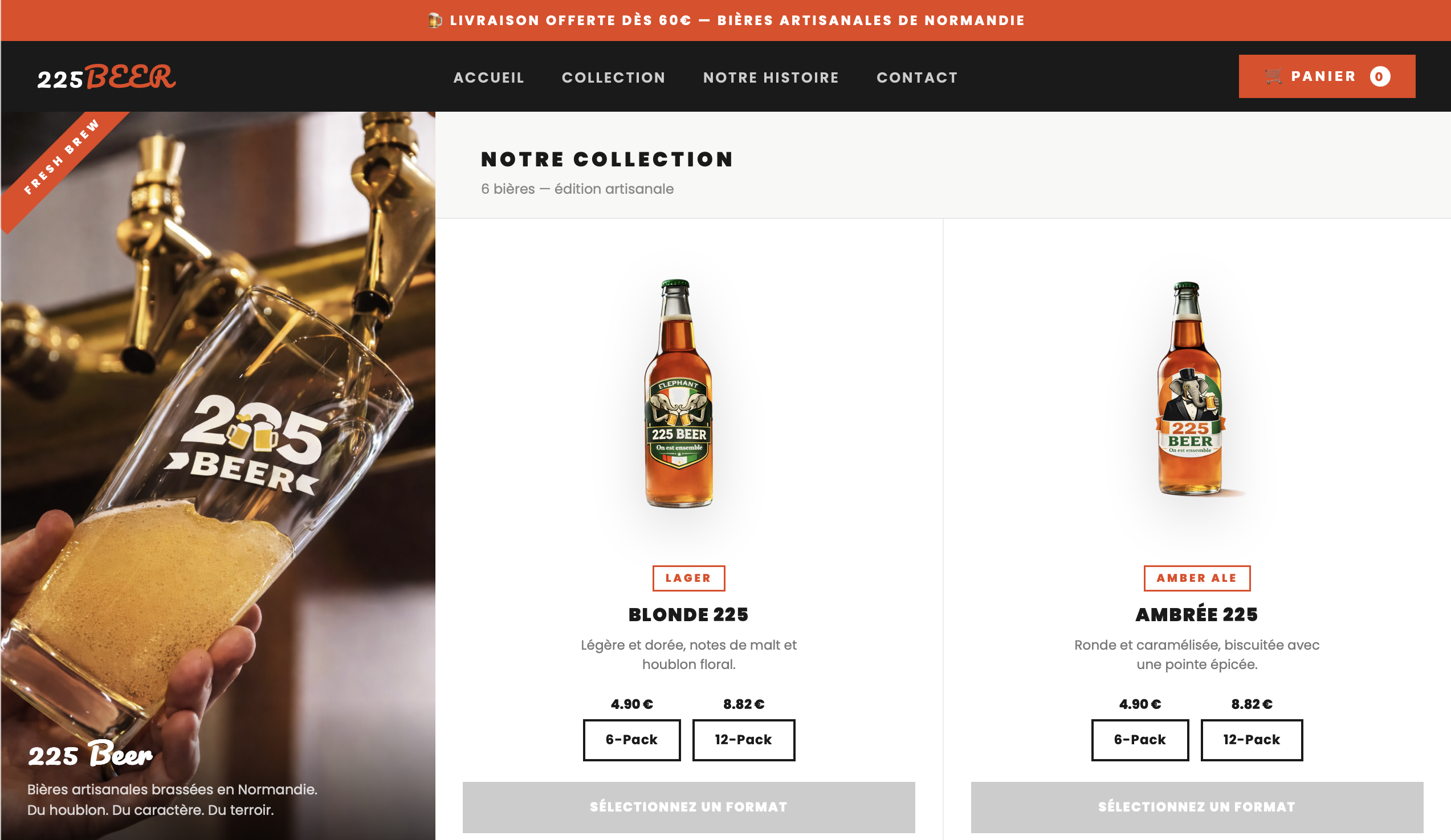Open the Accueil navigation link
The width and height of the screenshot is (1451, 840).
point(489,78)
